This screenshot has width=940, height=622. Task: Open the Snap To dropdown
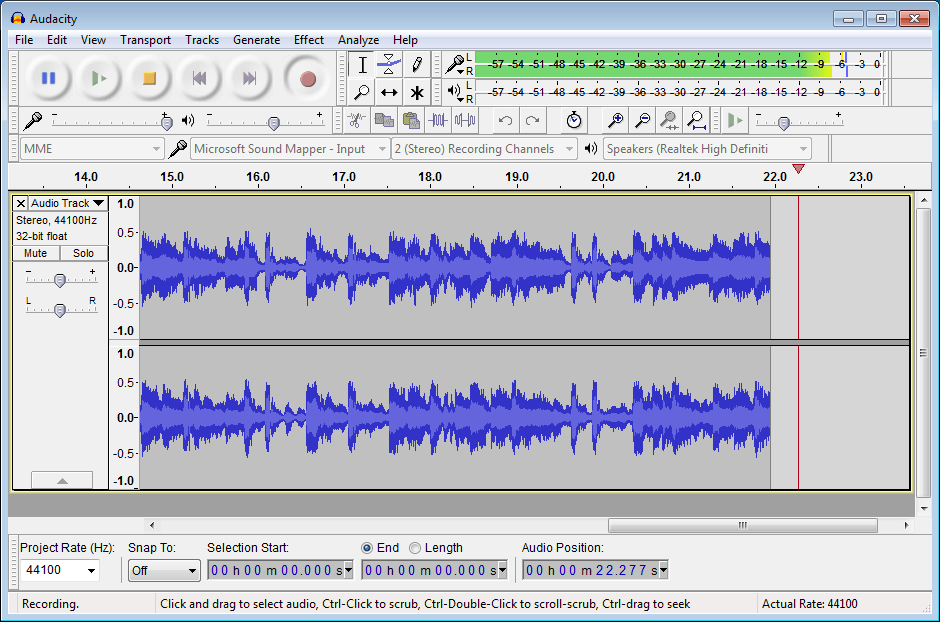pyautogui.click(x=163, y=571)
